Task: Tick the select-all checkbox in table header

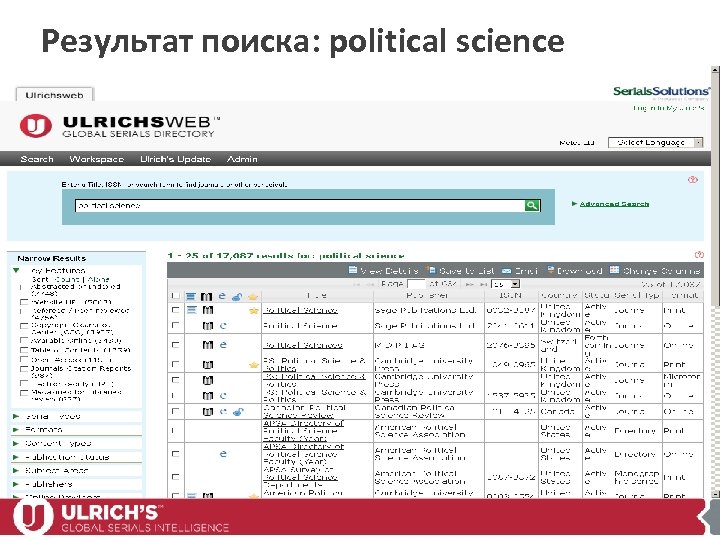Action: click(175, 296)
